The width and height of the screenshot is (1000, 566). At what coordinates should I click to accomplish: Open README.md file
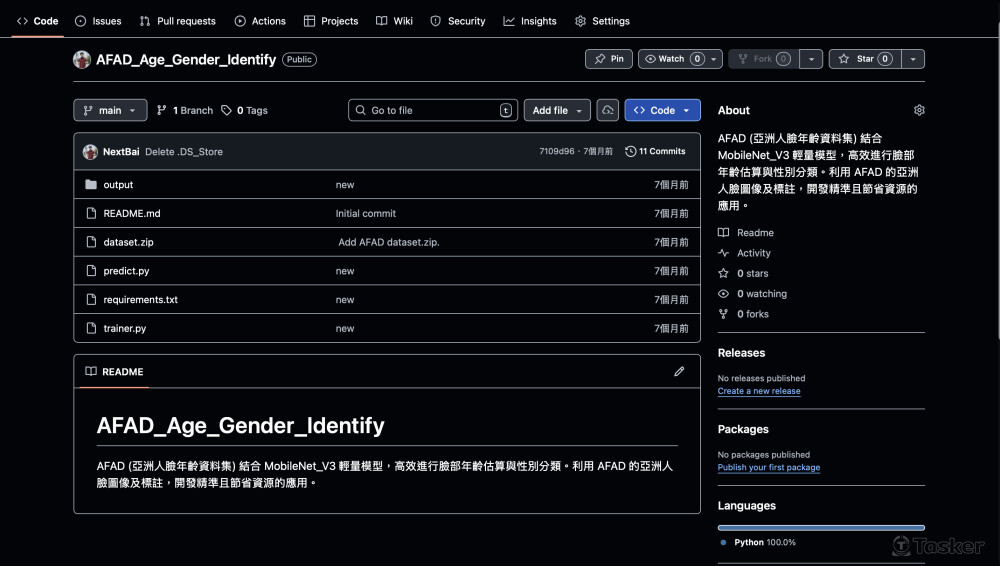point(132,213)
